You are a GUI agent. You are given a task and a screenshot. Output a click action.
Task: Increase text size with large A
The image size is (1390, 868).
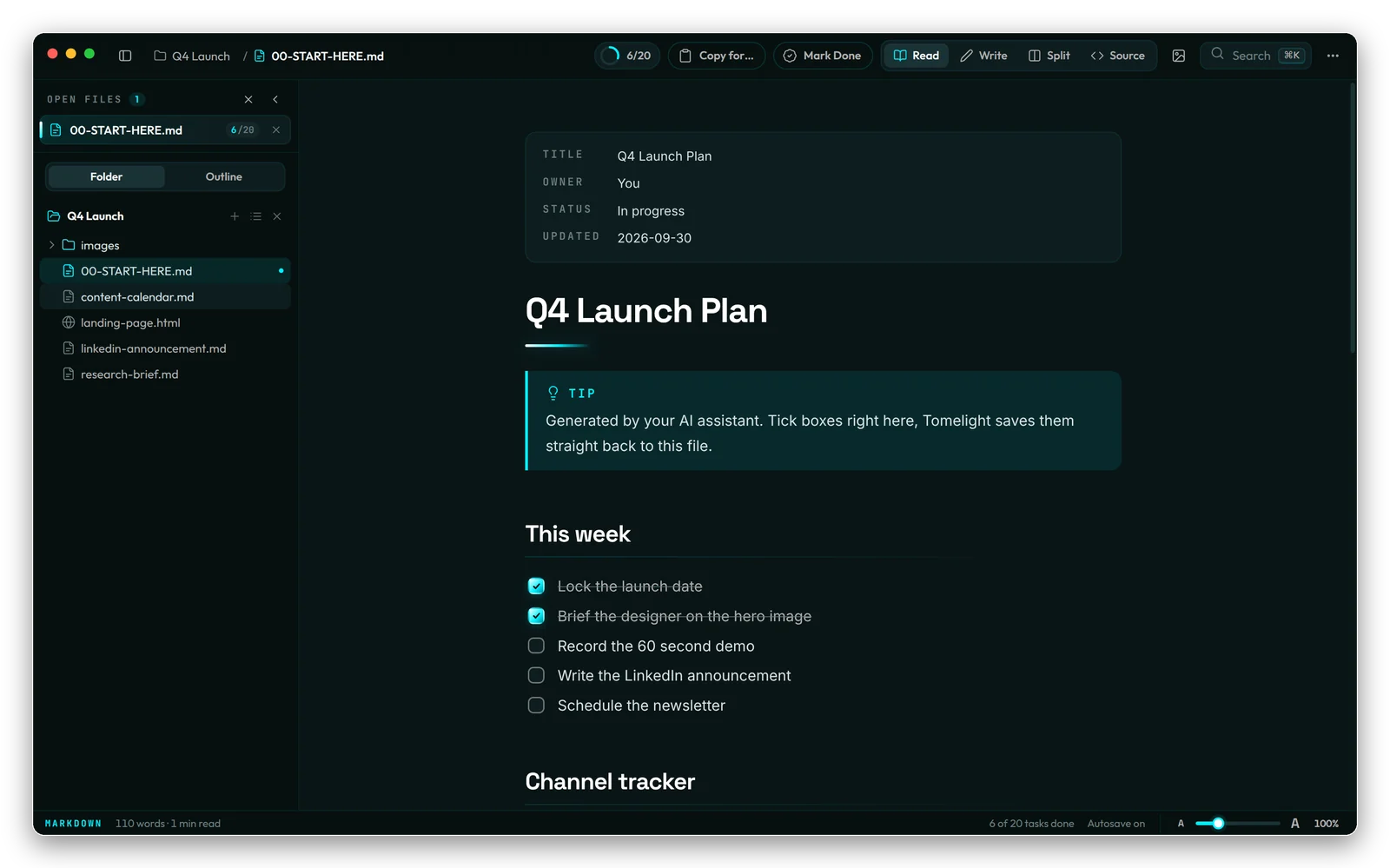click(1295, 824)
